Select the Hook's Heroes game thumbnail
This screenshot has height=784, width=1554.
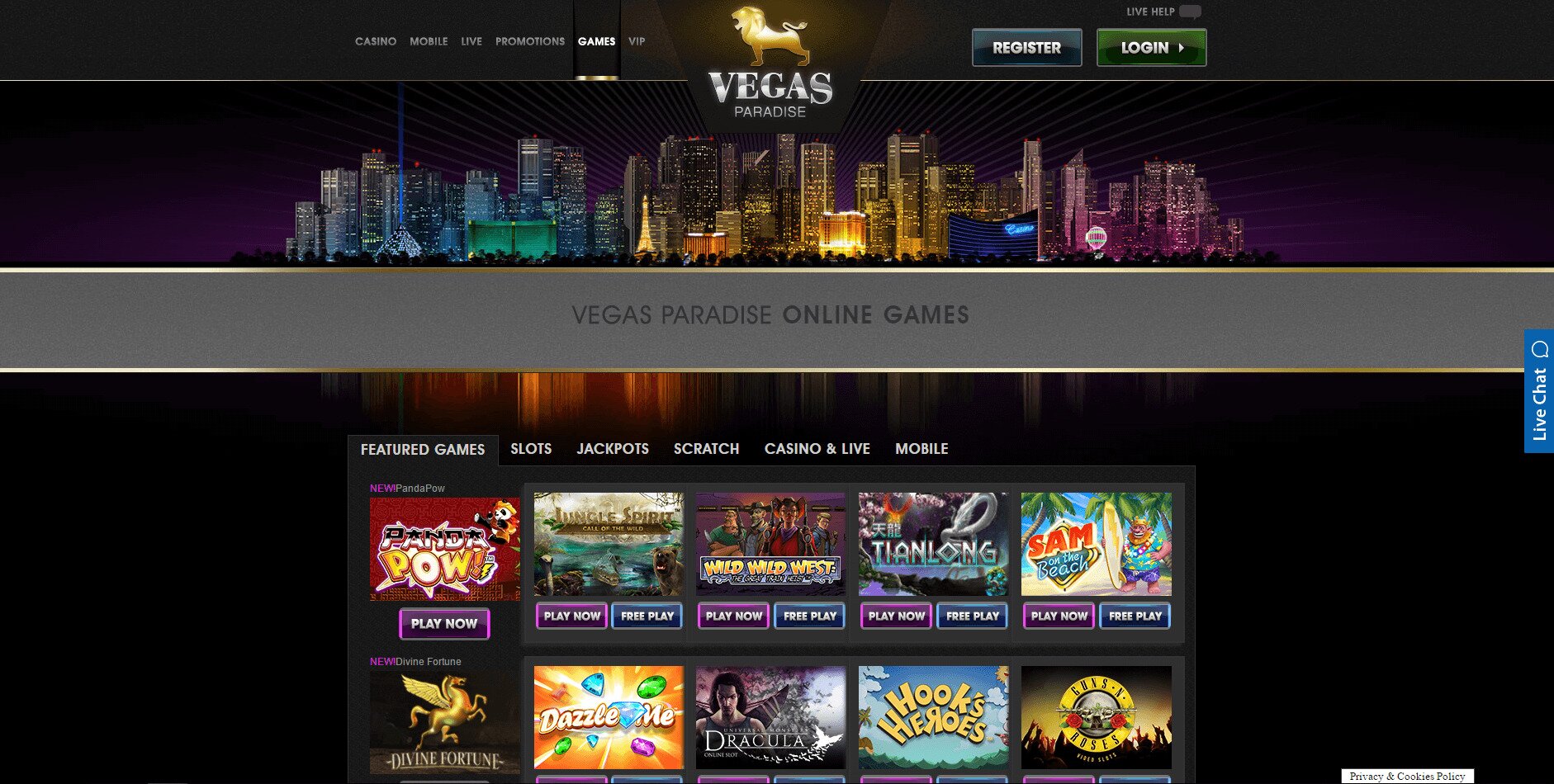pyautogui.click(x=933, y=717)
